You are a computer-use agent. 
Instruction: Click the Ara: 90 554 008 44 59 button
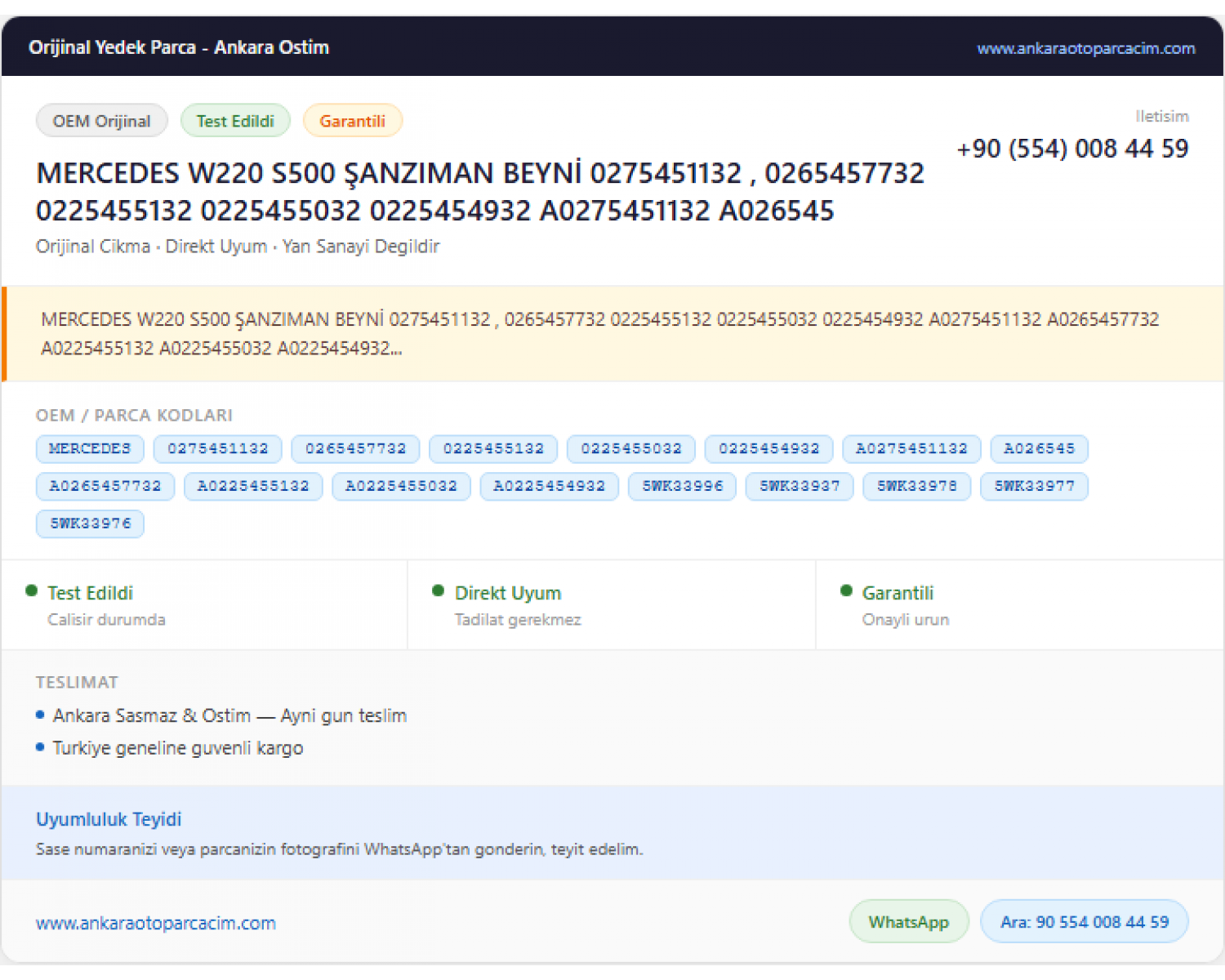click(x=1084, y=921)
